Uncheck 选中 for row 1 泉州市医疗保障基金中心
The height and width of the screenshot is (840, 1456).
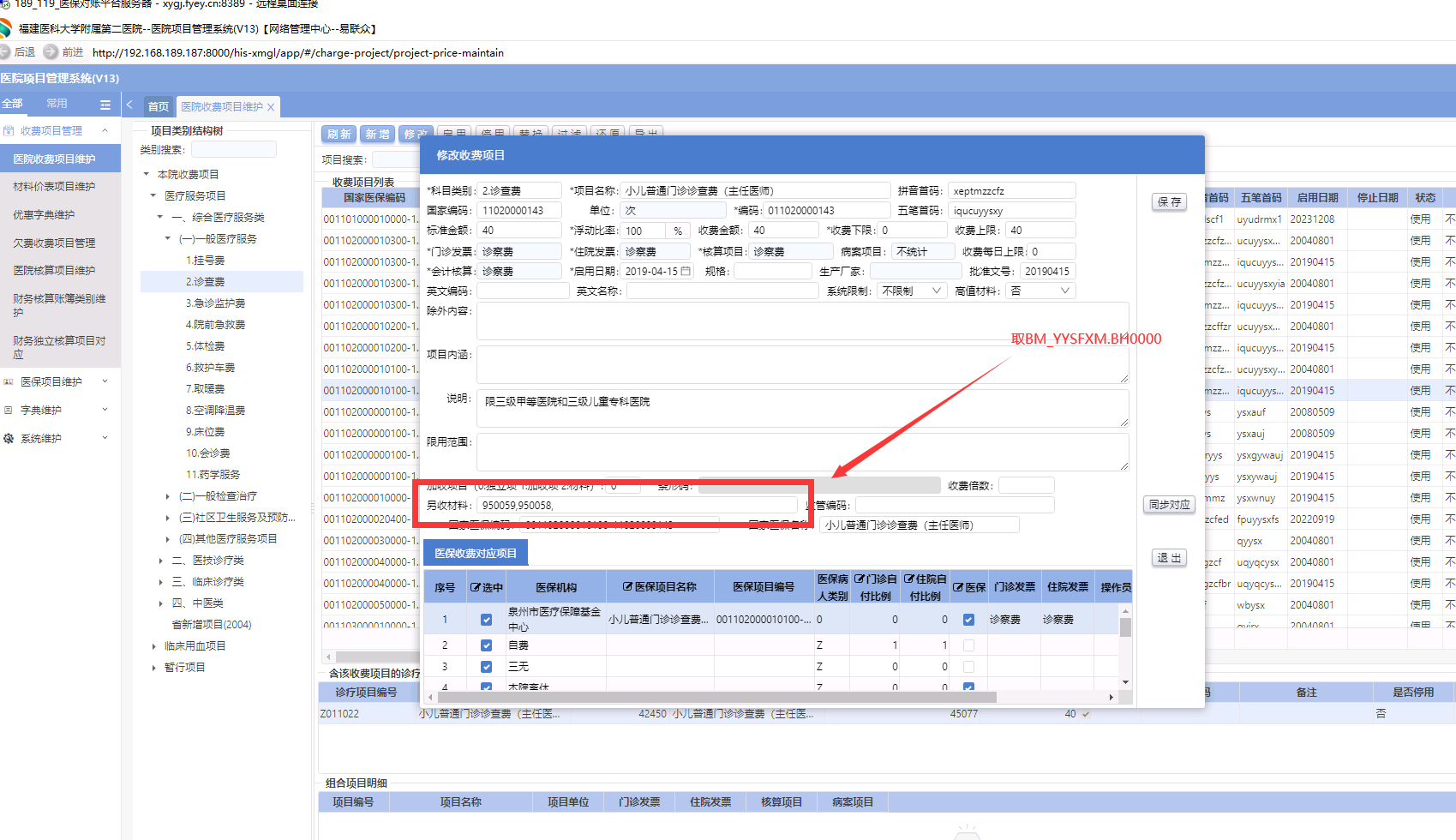pyautogui.click(x=486, y=620)
